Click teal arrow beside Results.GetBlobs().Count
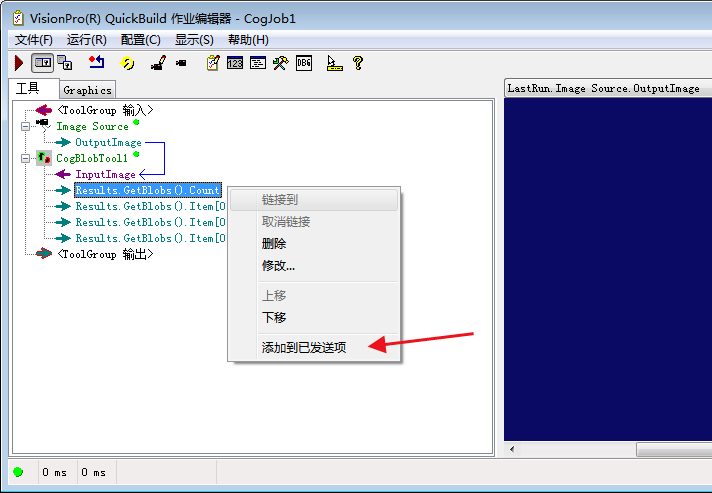Viewport: 712px width, 493px height. pyautogui.click(x=63, y=190)
